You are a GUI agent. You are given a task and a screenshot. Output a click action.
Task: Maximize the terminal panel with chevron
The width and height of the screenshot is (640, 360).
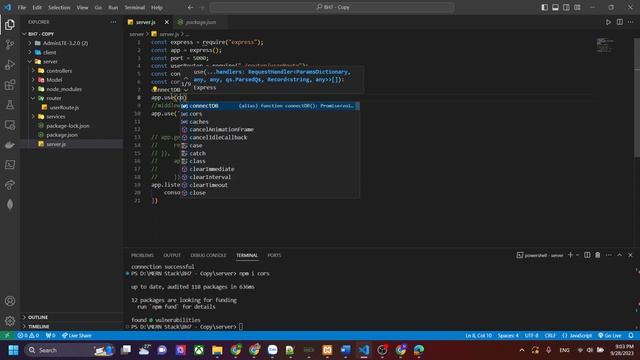click(620, 255)
